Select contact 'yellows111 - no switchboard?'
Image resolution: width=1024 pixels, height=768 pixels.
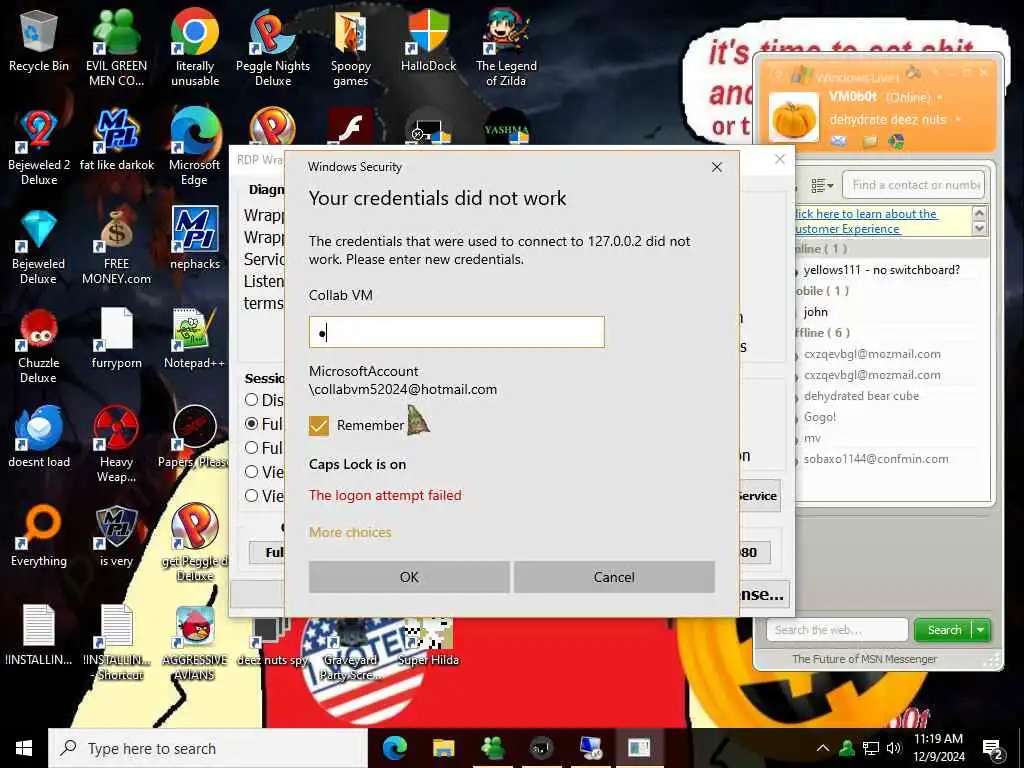pos(882,270)
